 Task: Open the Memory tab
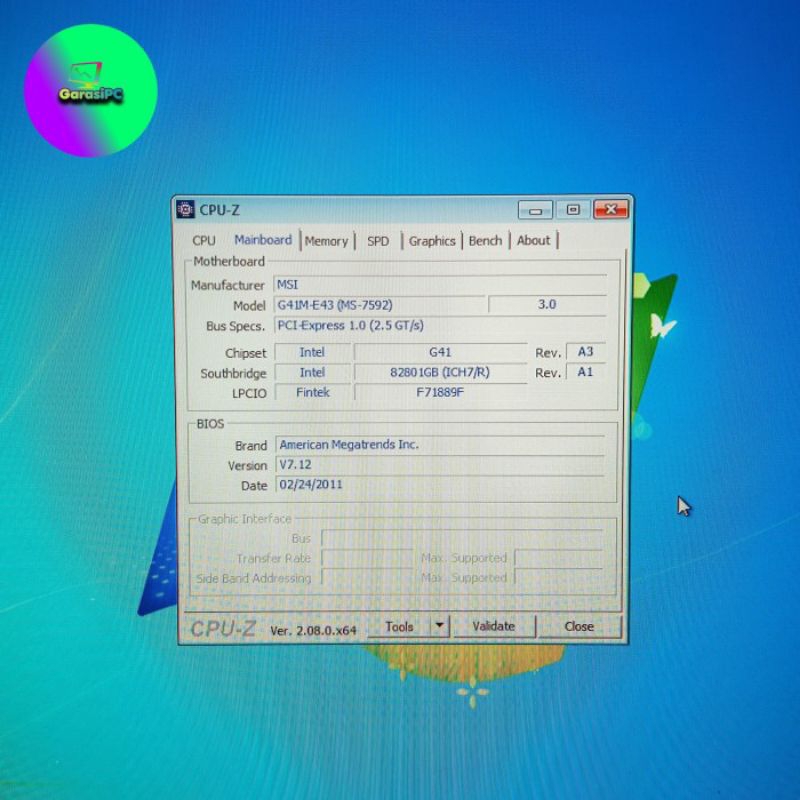(326, 241)
